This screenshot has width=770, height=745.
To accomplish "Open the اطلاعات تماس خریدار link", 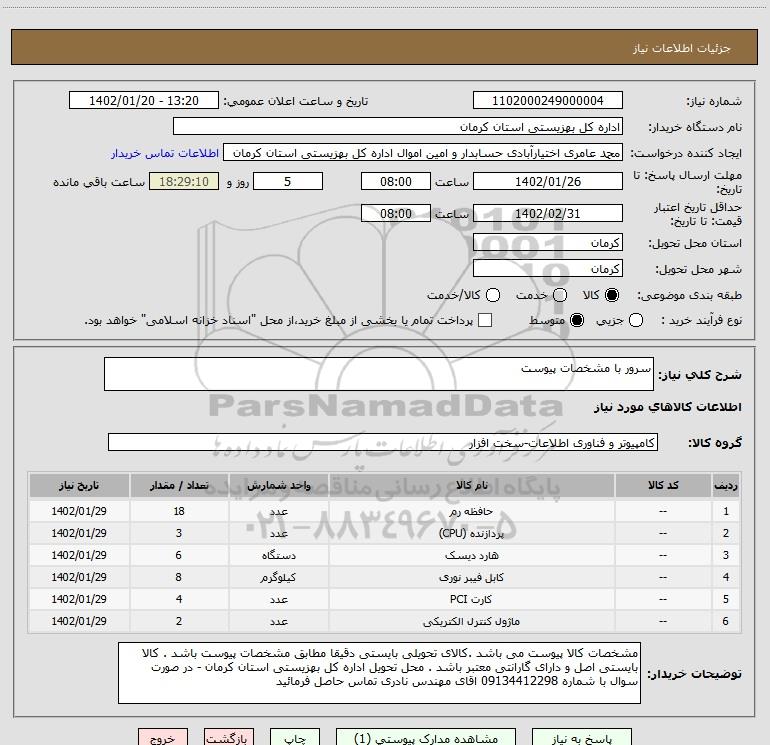I will pos(165,153).
